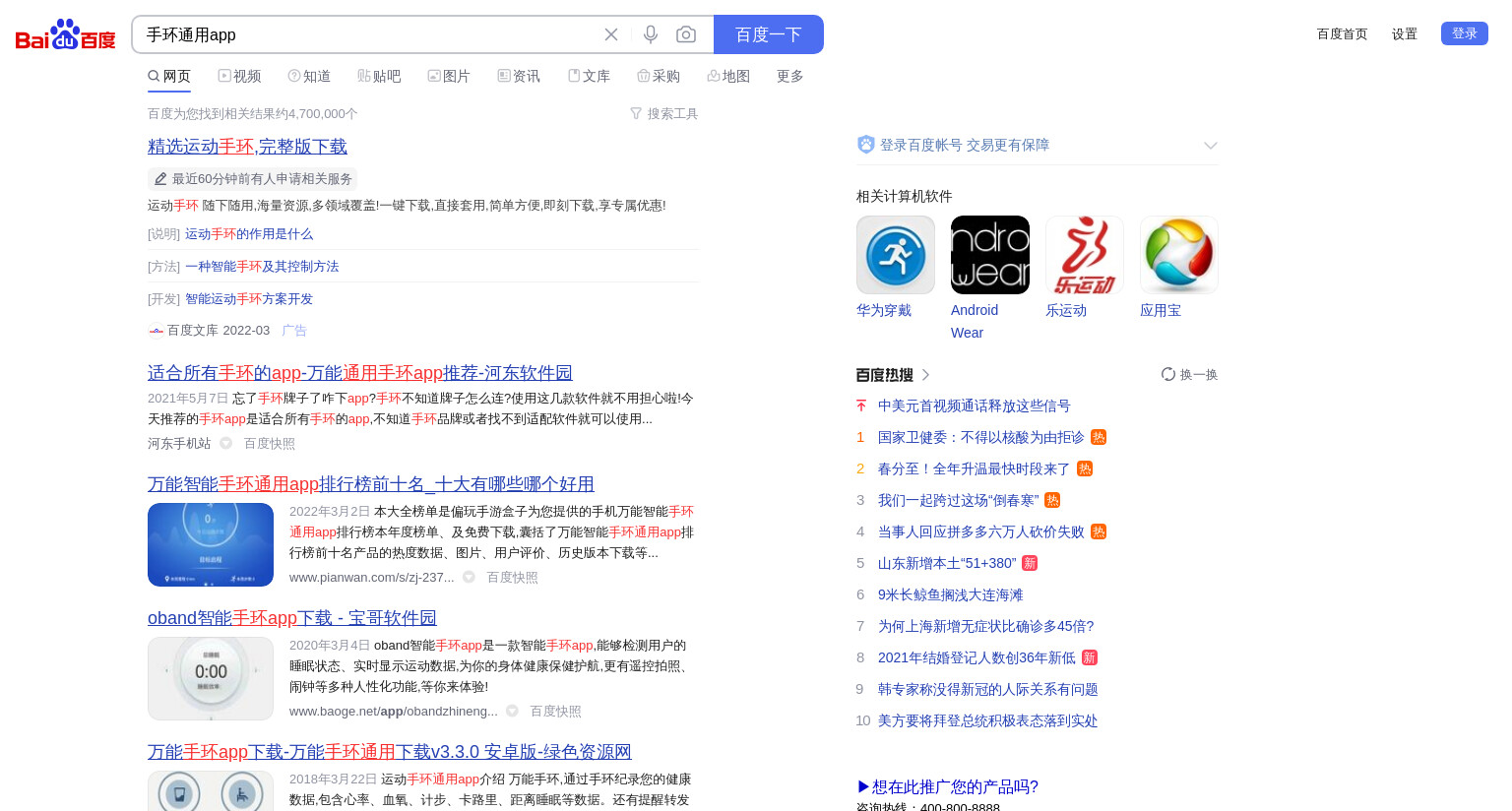Select the 网页 tab
Image resolution: width=1512 pixels, height=811 pixels.
tap(169, 76)
